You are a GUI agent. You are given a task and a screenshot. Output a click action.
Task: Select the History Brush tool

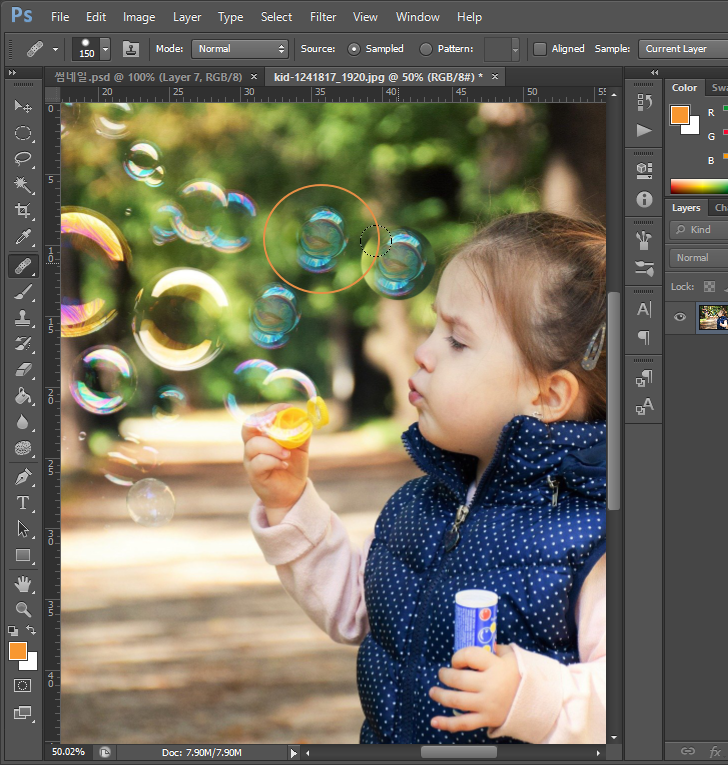coord(22,344)
